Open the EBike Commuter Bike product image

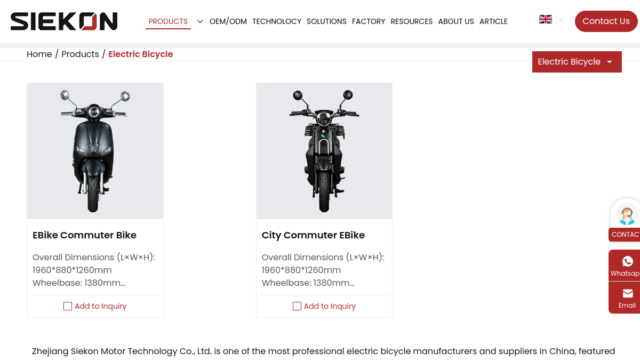tap(95, 151)
